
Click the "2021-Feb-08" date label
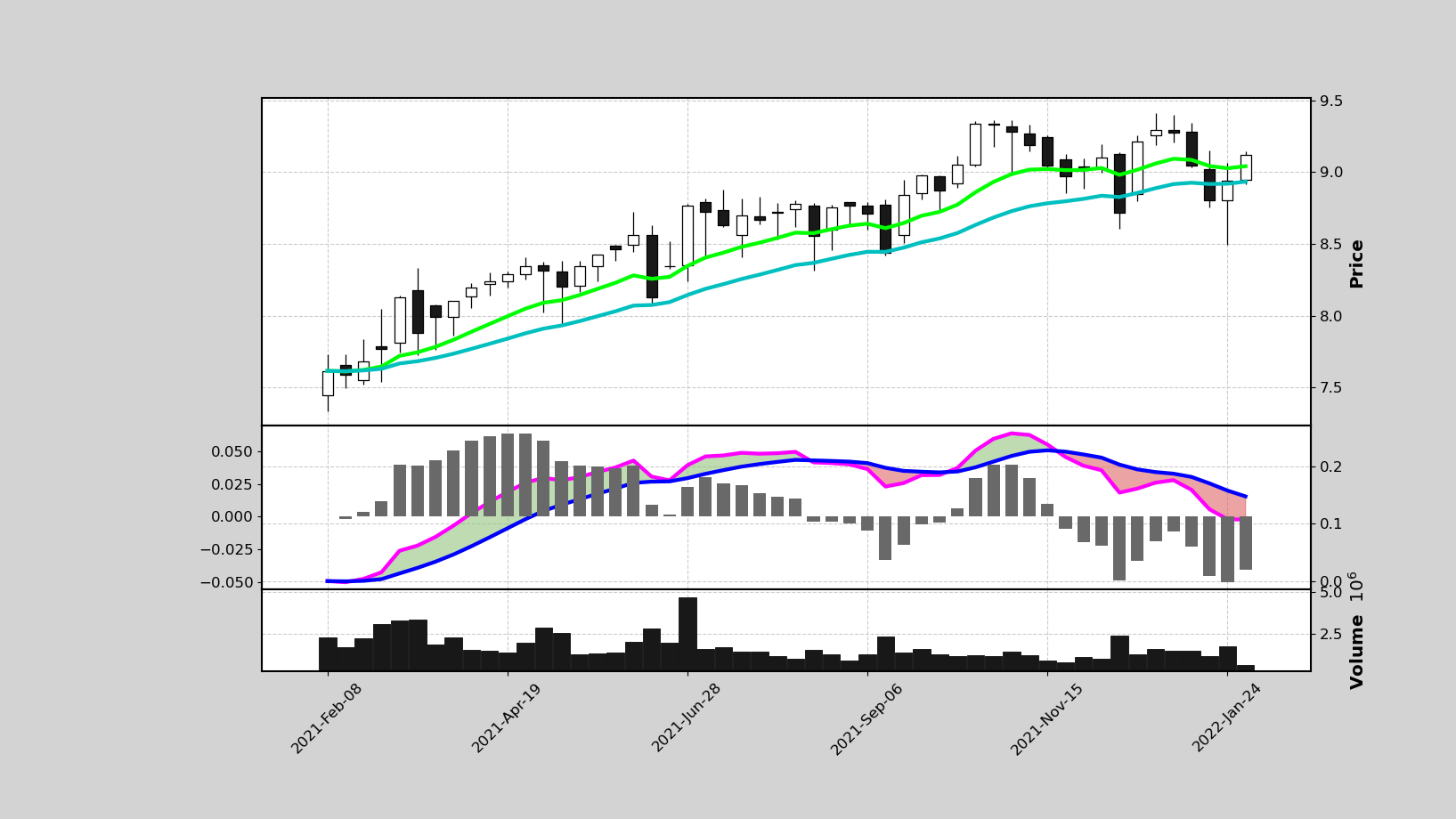tap(327, 719)
